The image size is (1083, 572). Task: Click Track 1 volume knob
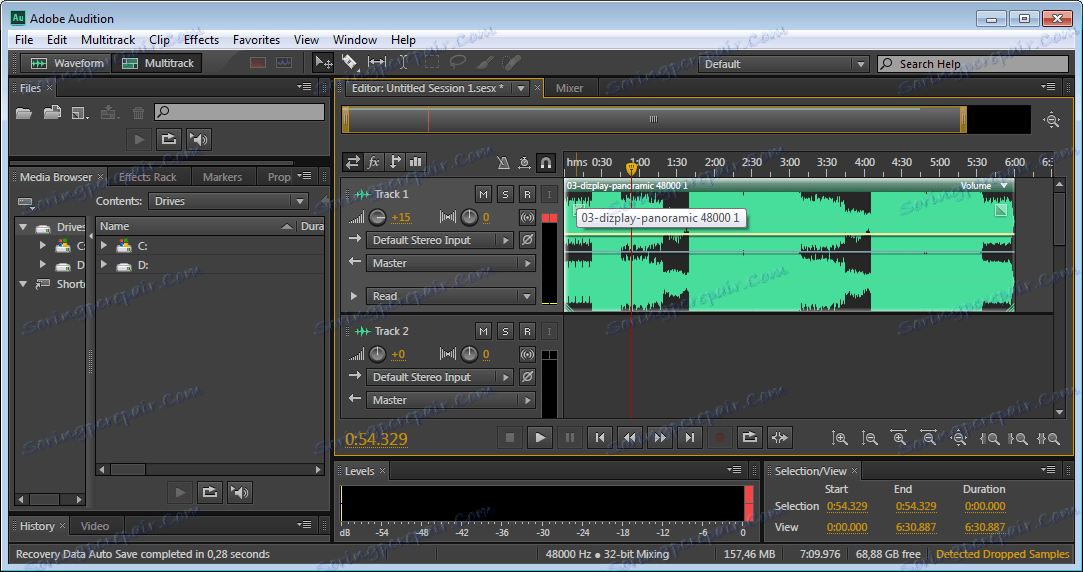coord(377,217)
